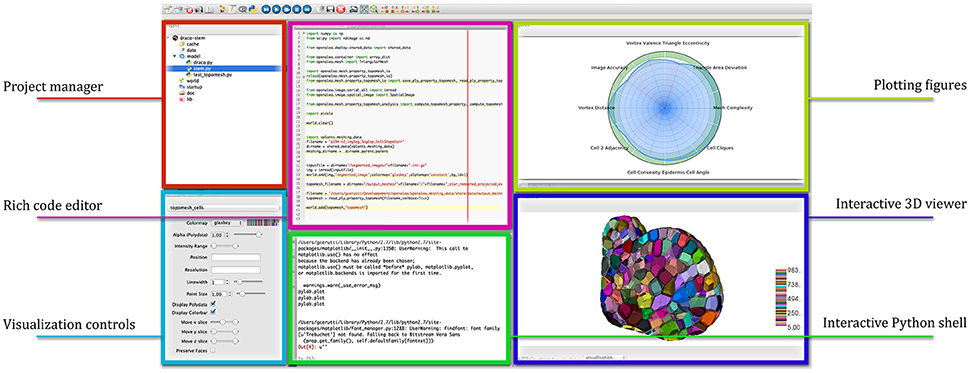Click the blue step-to-start button
Viewport: 970px width, 373px height.
pyautogui.click(x=266, y=9)
